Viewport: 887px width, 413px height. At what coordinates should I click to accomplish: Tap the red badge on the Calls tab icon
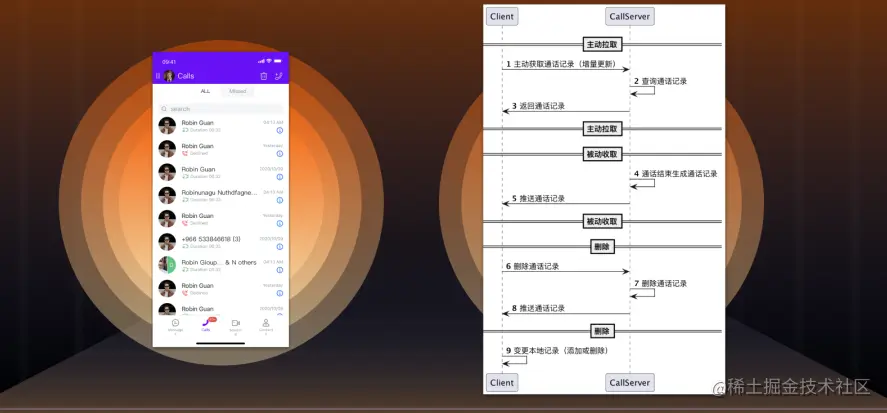tap(213, 320)
